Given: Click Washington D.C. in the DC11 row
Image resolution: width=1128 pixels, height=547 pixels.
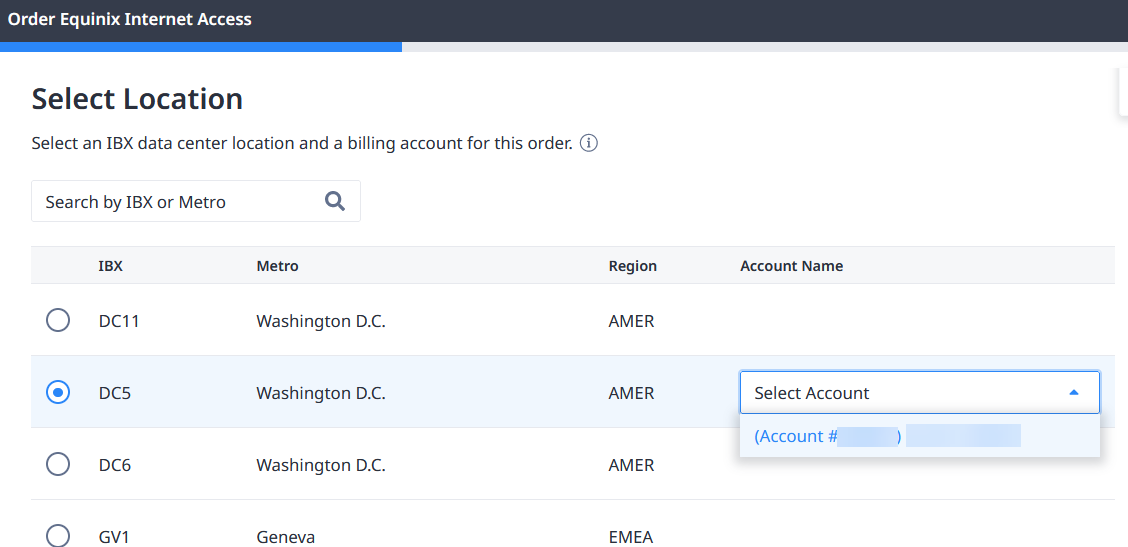Looking at the screenshot, I should pos(321,320).
